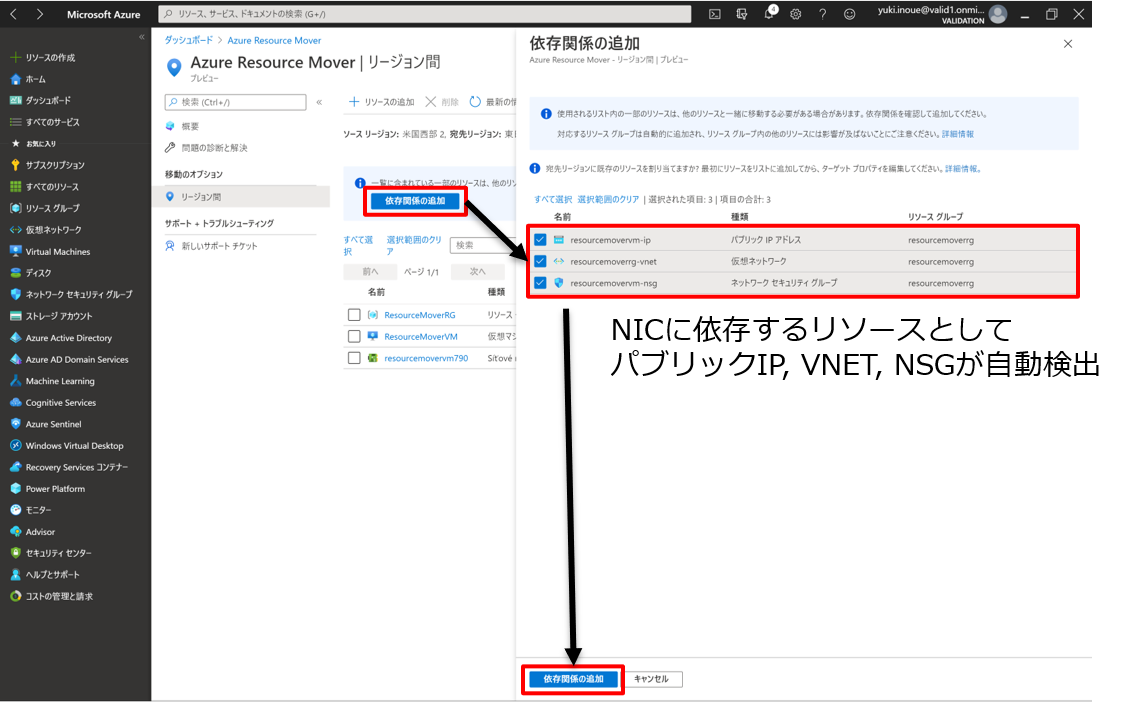Click the 検索 (Ctrl+/) menu search field
This screenshot has width=1122, height=702.
pos(235,102)
